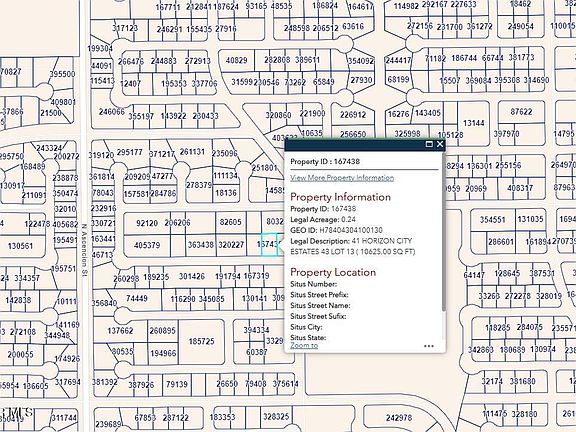Select parcel 131035 on the map
This screenshot has width=576, height=432.
[530, 219]
